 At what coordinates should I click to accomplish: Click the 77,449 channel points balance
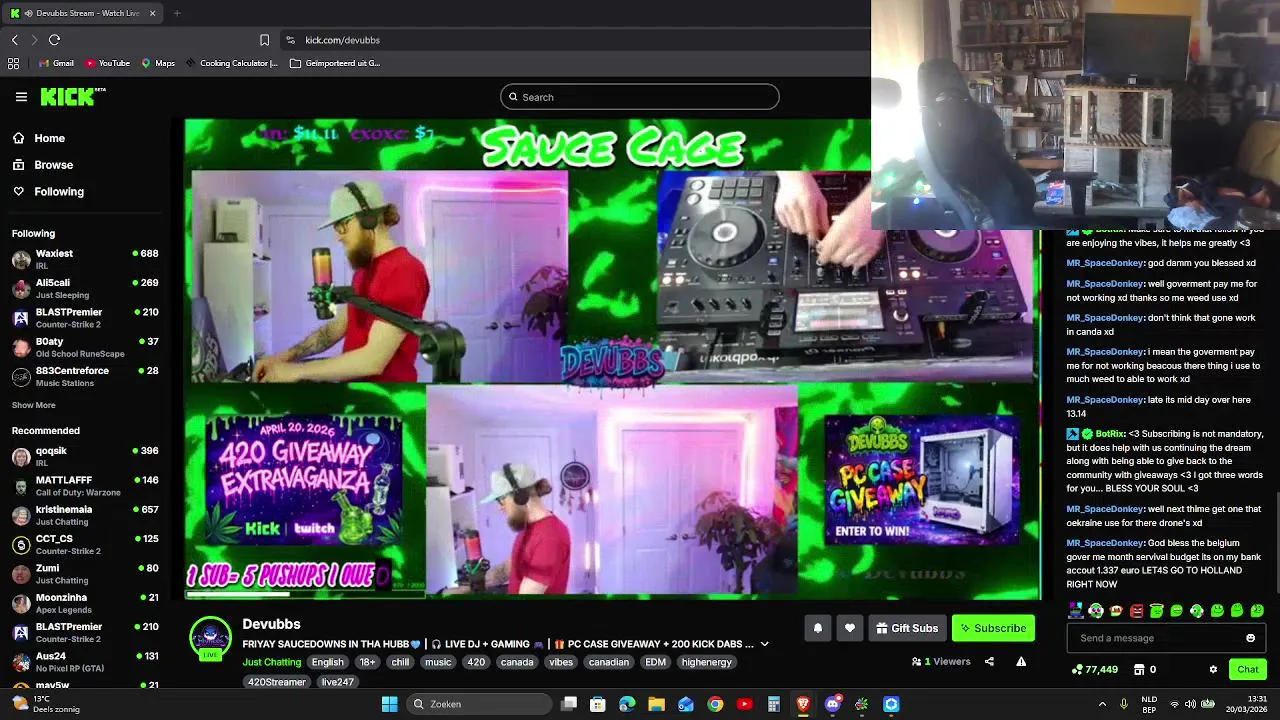click(x=1094, y=669)
